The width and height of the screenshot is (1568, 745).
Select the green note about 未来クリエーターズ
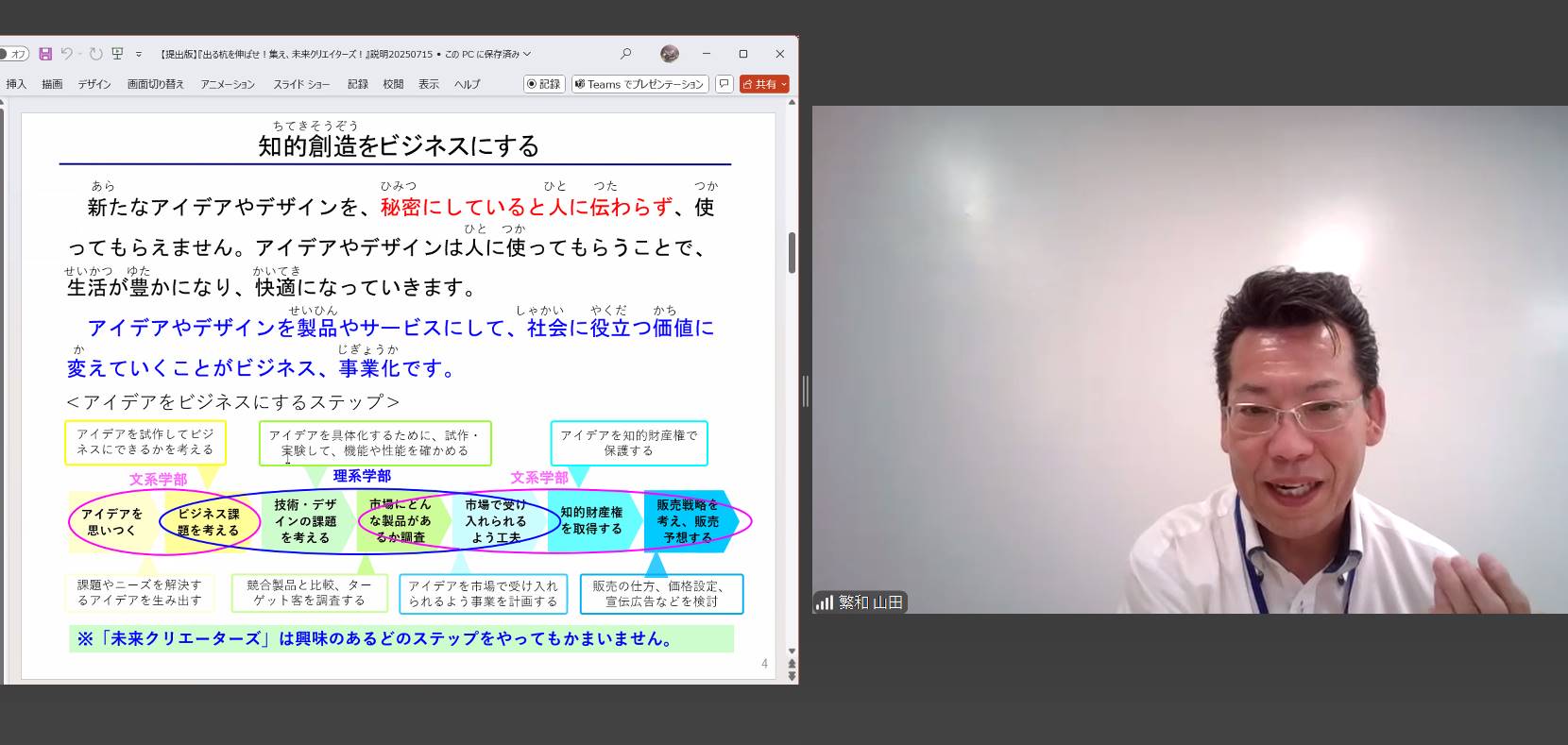pos(401,638)
